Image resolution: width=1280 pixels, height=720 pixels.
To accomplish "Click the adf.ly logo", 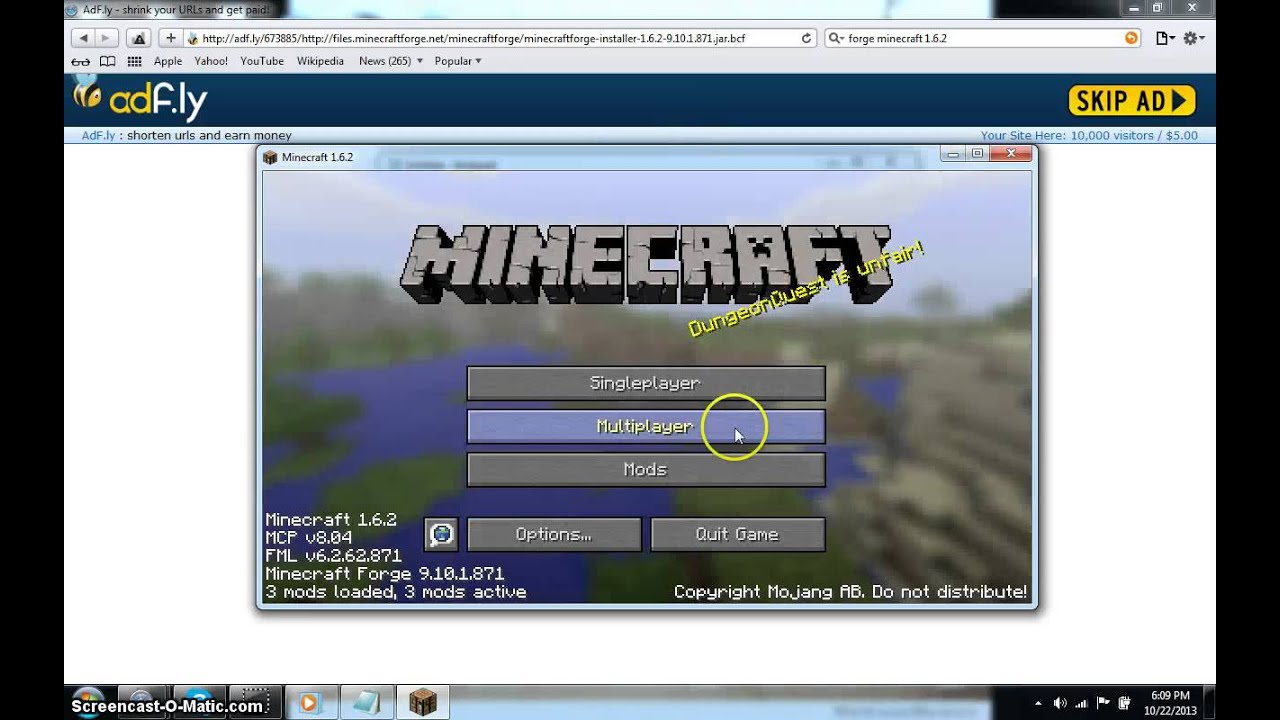I will 140,99.
